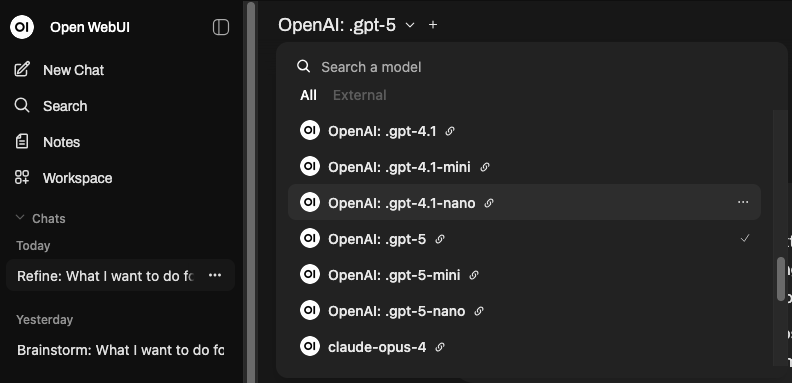Open the Brainstorm chat from Yesterday
This screenshot has width=792, height=383.
(120, 350)
